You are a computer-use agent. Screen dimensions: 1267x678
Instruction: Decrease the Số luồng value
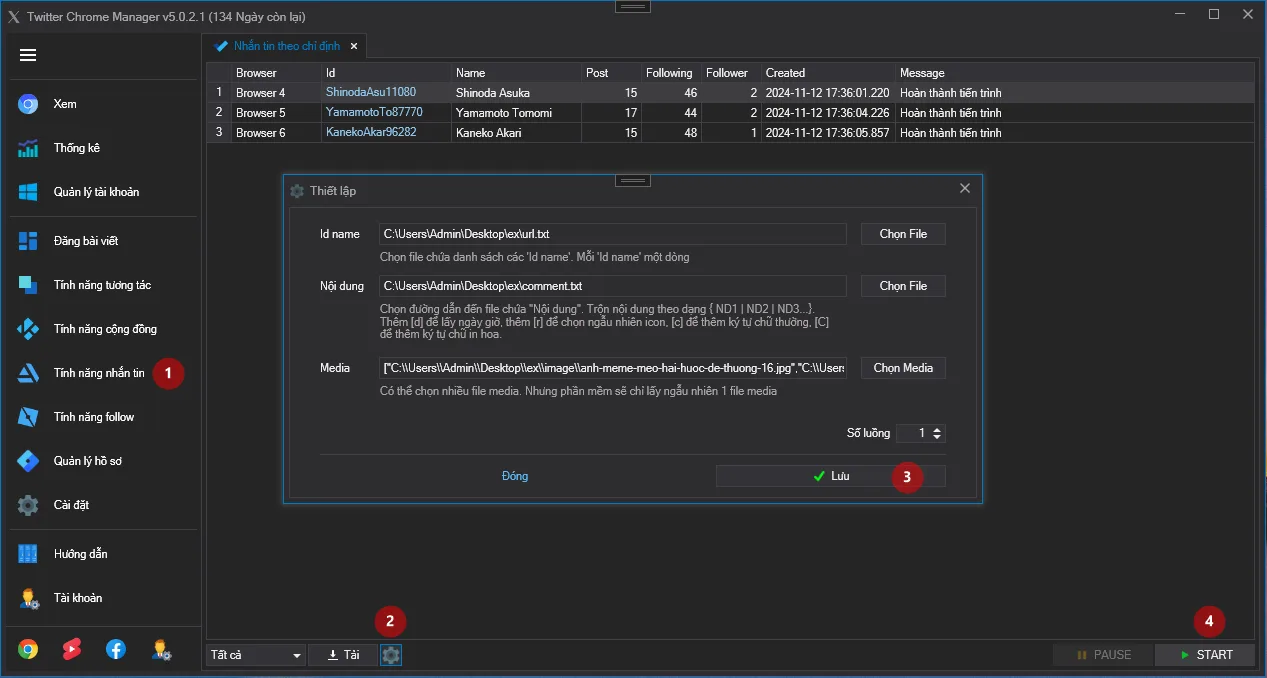point(937,437)
